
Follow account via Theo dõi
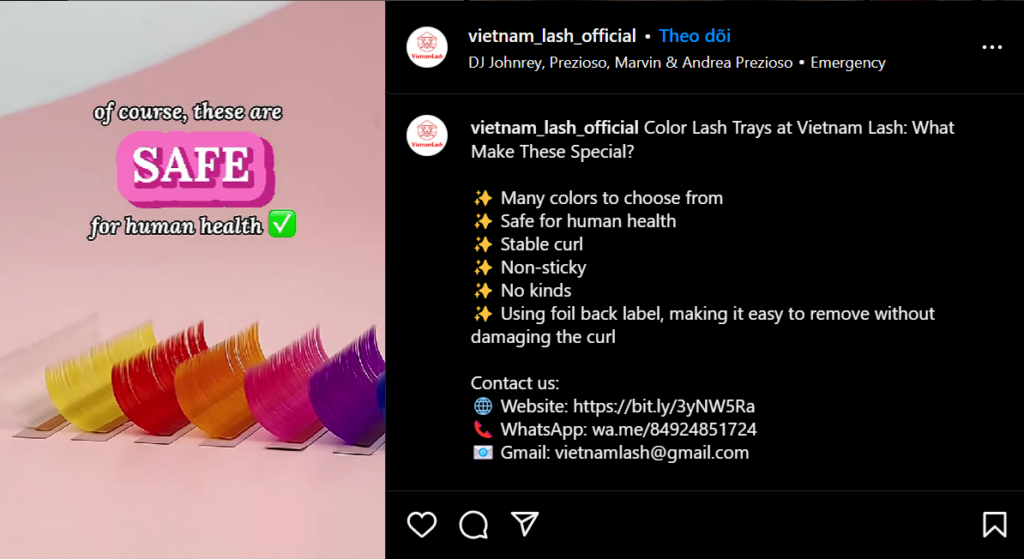(695, 36)
